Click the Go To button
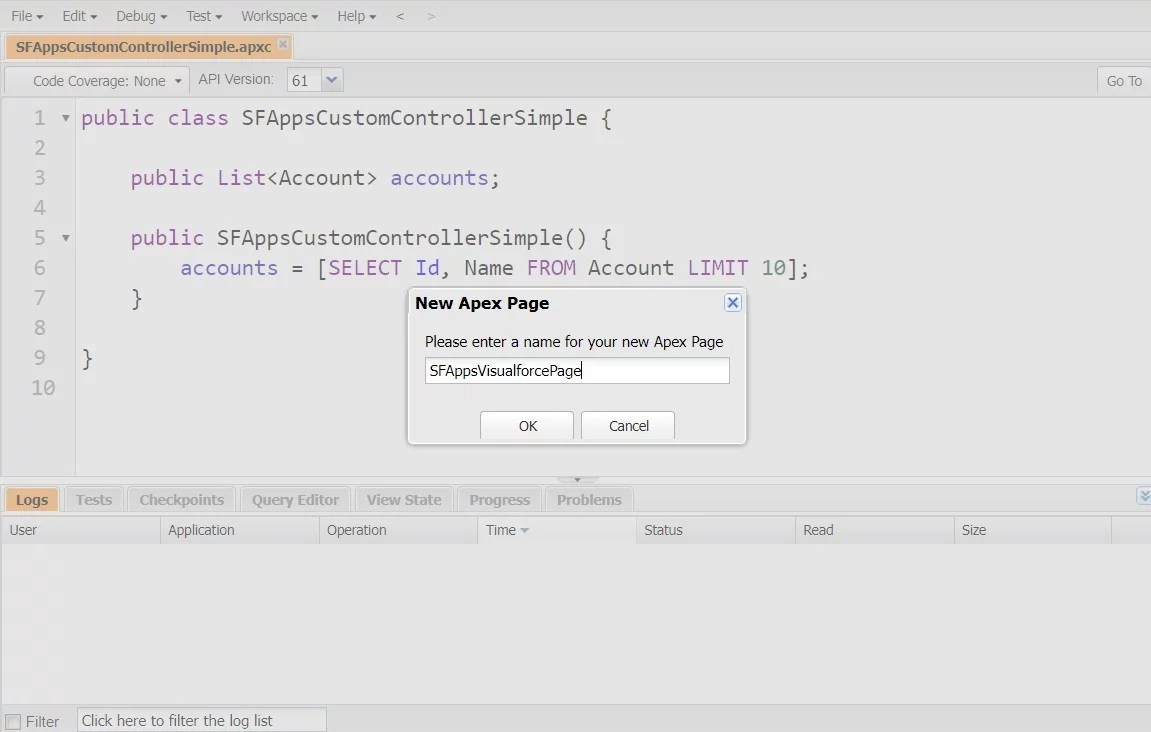 point(1123,80)
